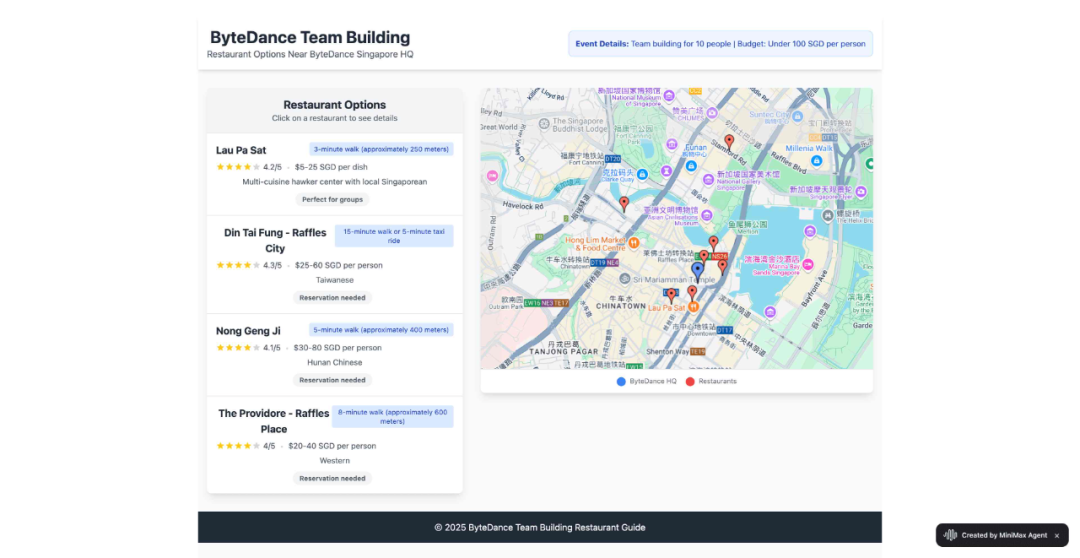The image size is (1080, 558).
Task: Click the Singapore Flyer camera icon
Action: point(860,192)
